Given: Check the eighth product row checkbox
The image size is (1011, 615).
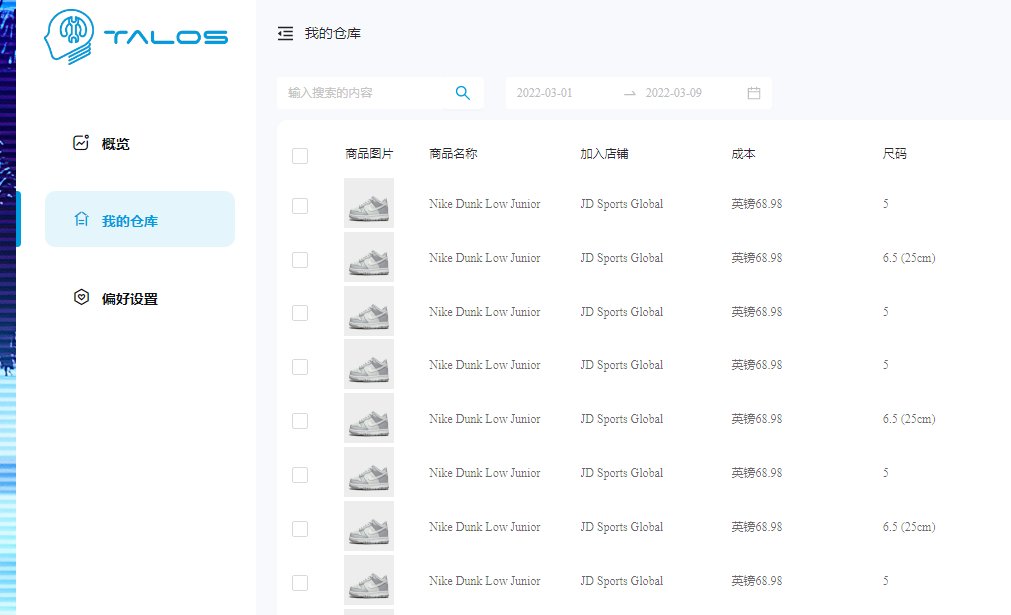Looking at the screenshot, I should click(300, 583).
